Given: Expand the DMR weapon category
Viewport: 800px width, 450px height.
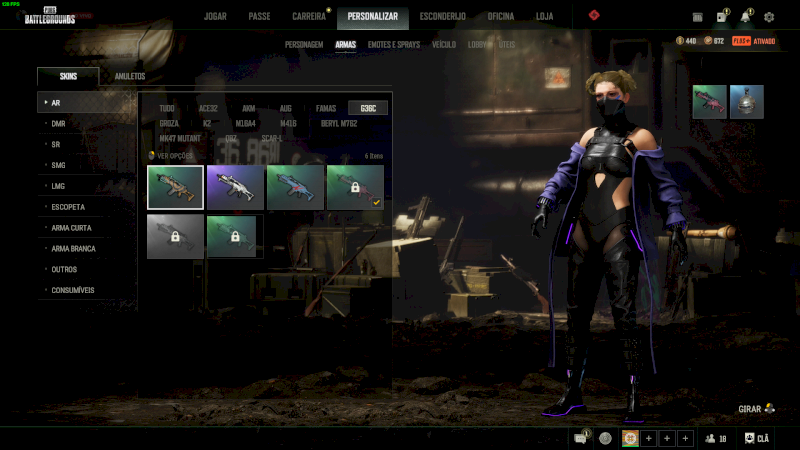Looking at the screenshot, I should coord(87,123).
